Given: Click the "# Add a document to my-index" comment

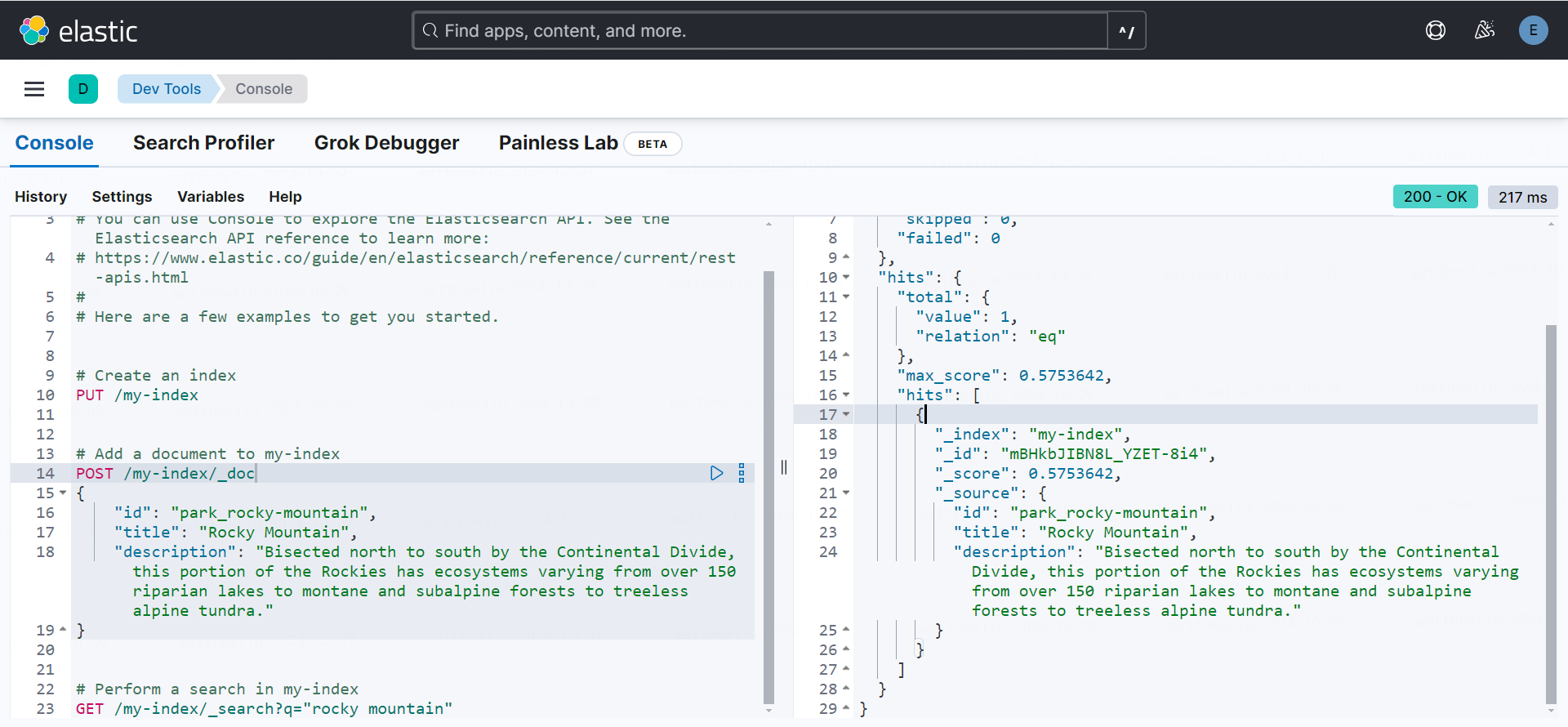Looking at the screenshot, I should (207, 454).
